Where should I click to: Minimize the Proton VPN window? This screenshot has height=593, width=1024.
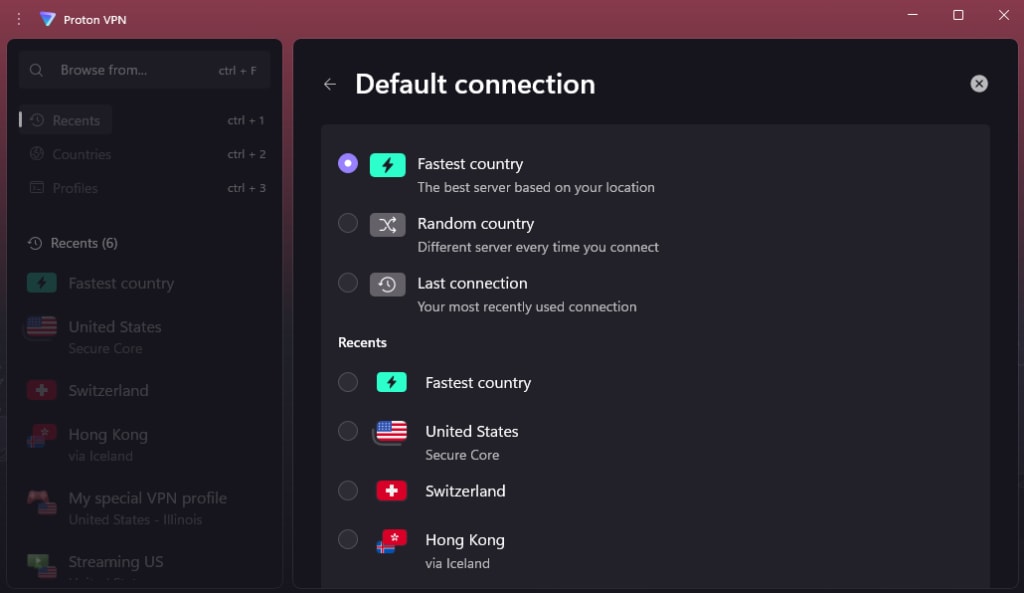tap(913, 14)
